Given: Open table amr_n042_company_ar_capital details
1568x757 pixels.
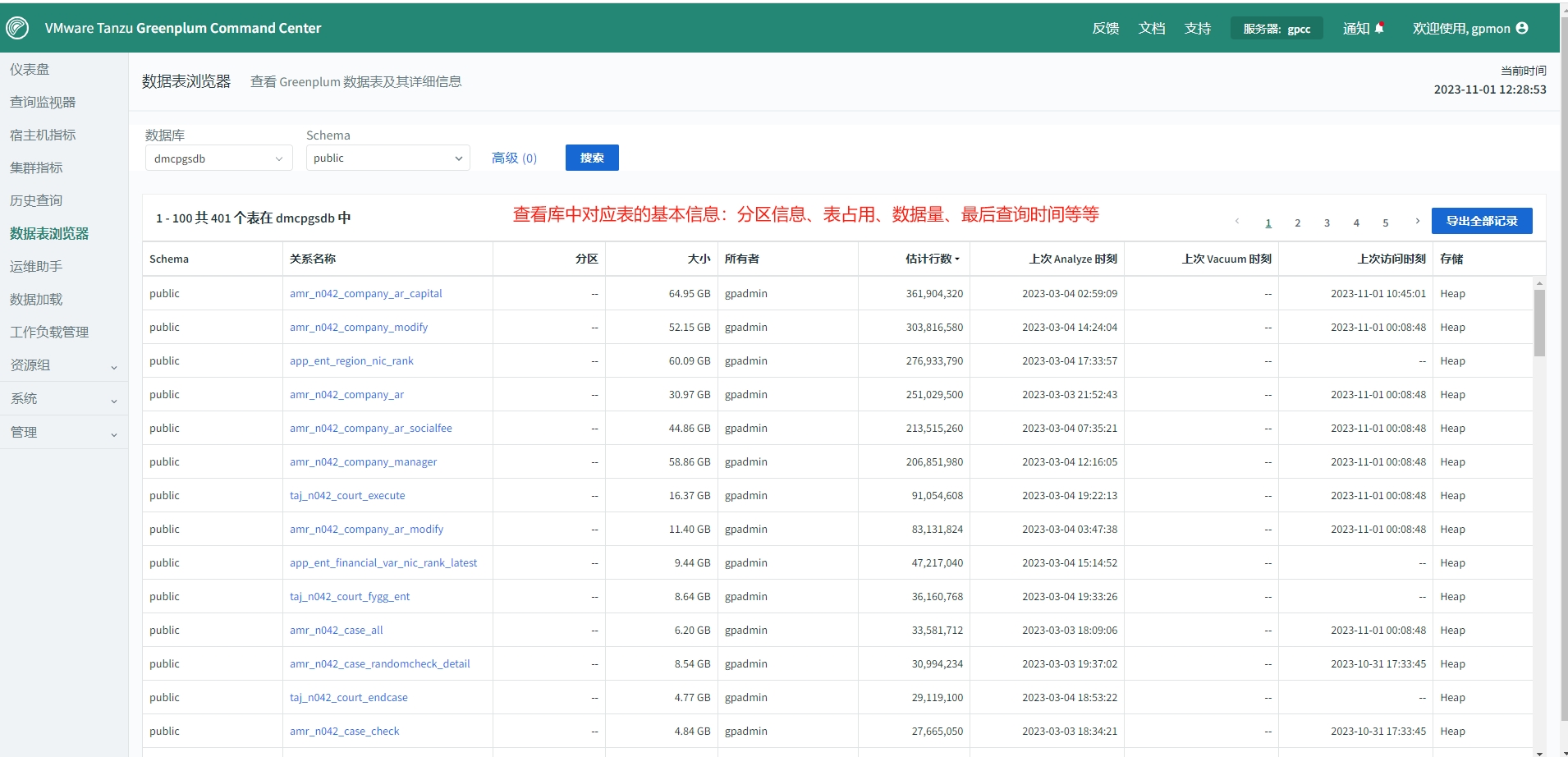Looking at the screenshot, I should click(365, 293).
